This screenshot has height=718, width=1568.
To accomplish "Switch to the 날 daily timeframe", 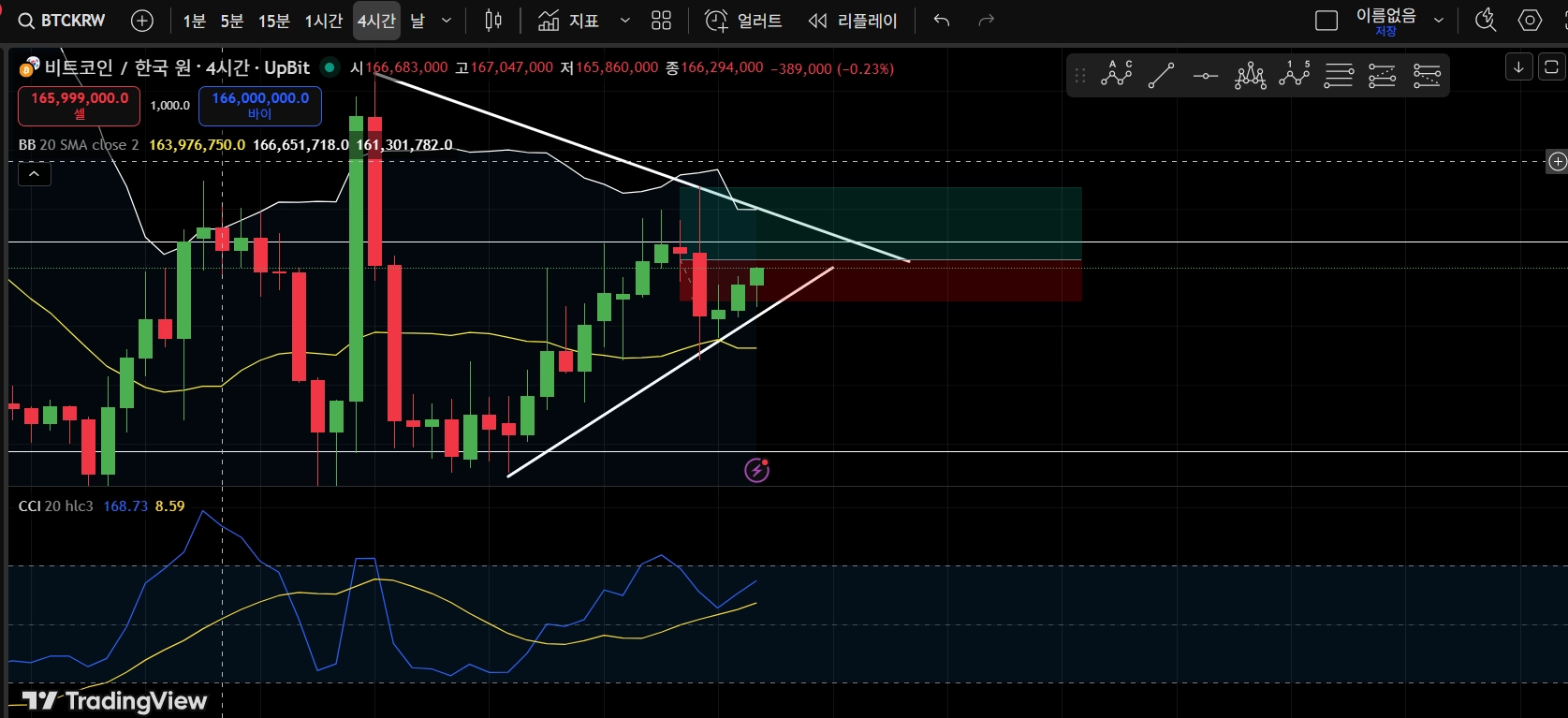I will pyautogui.click(x=418, y=21).
